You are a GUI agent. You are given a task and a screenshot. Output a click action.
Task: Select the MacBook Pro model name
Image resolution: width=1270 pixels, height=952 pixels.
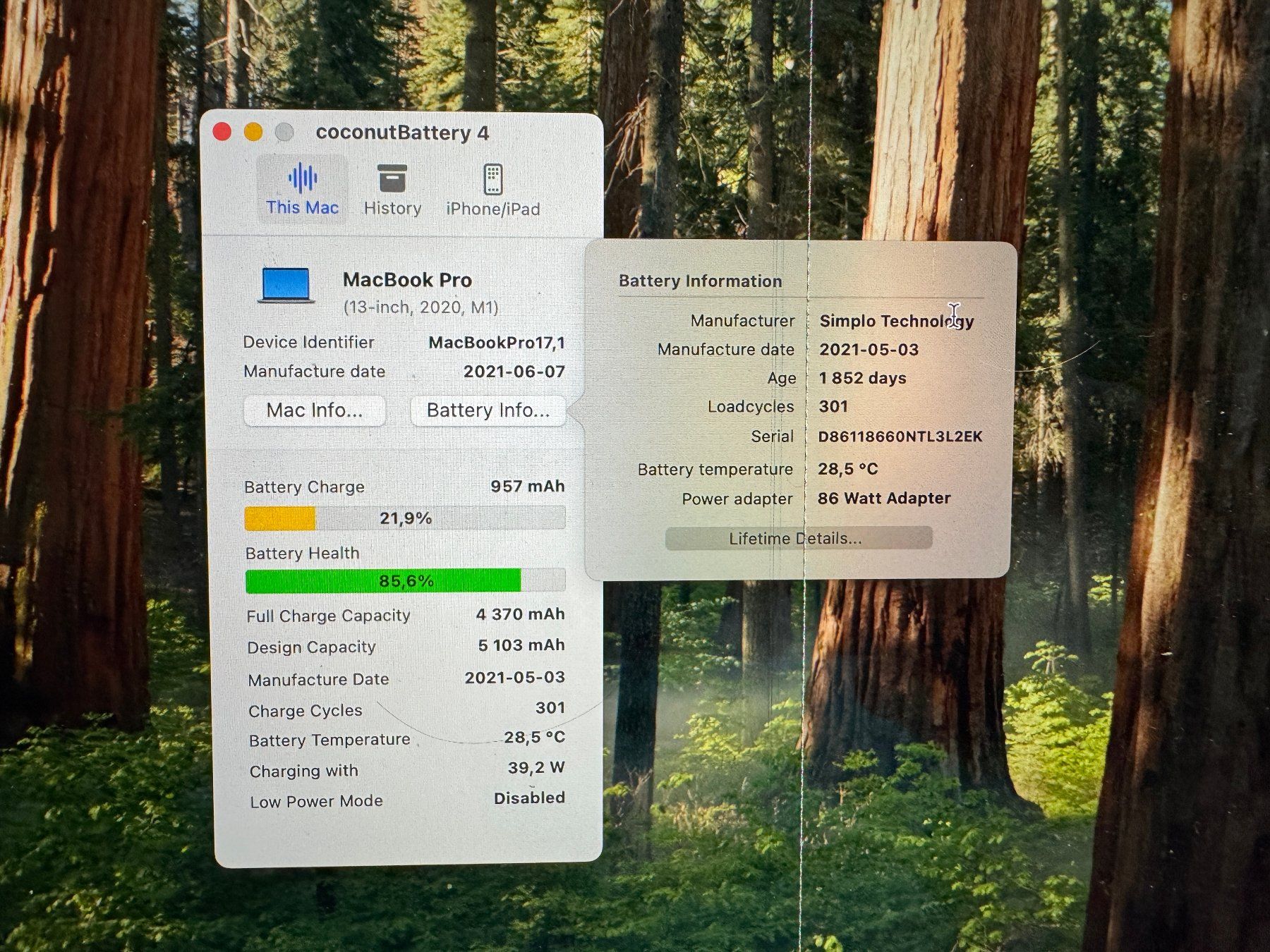[407, 280]
